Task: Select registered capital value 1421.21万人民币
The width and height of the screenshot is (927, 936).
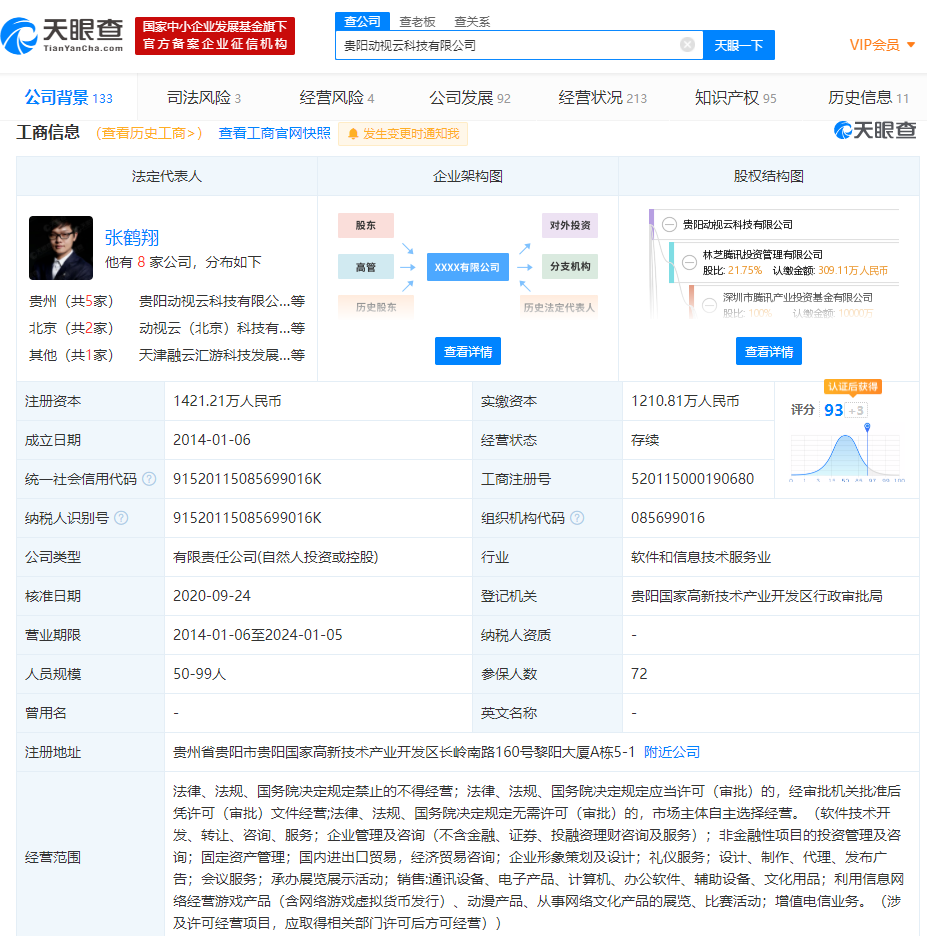Action: click(x=227, y=401)
